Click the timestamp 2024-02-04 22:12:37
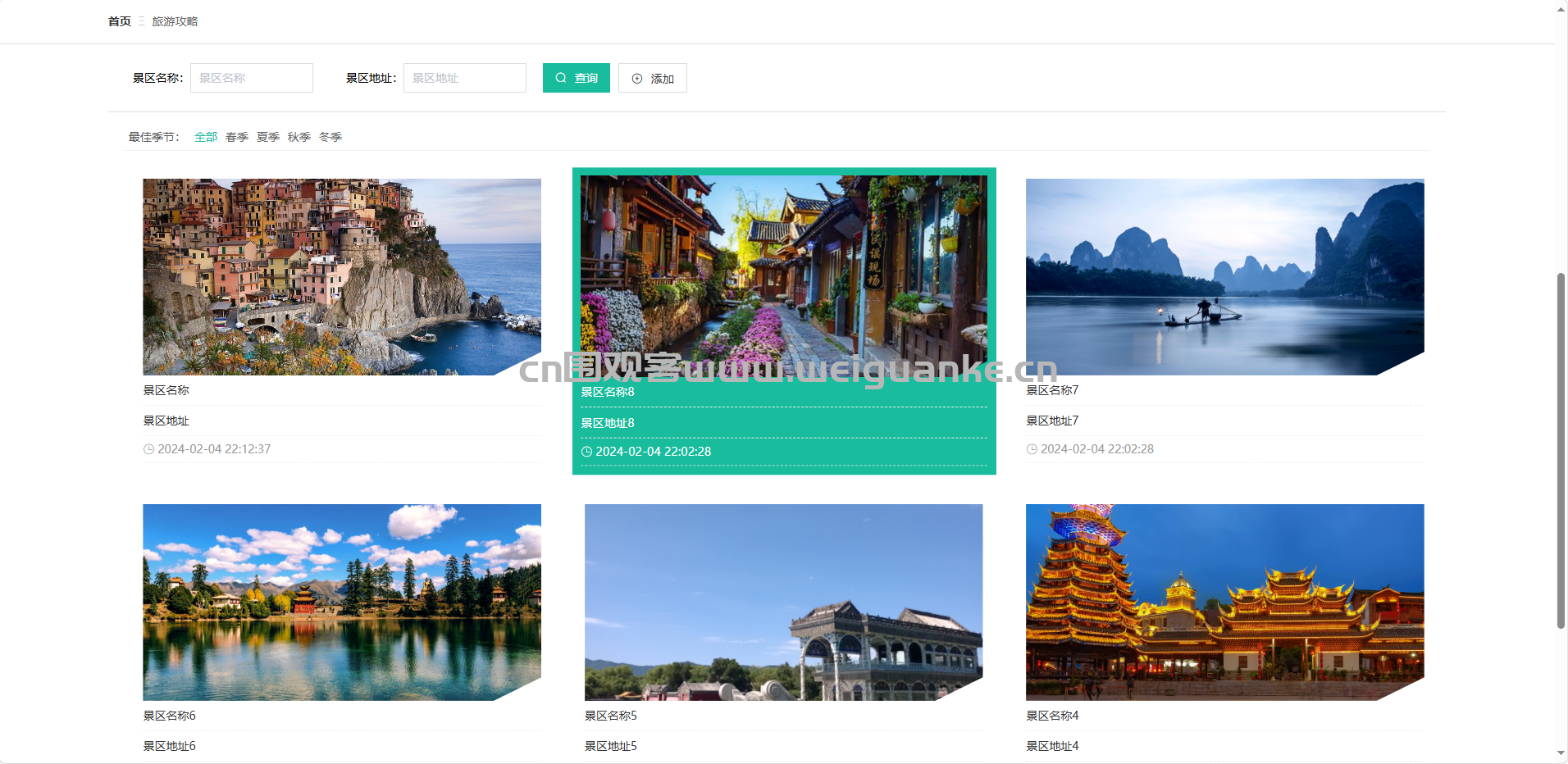 [214, 449]
